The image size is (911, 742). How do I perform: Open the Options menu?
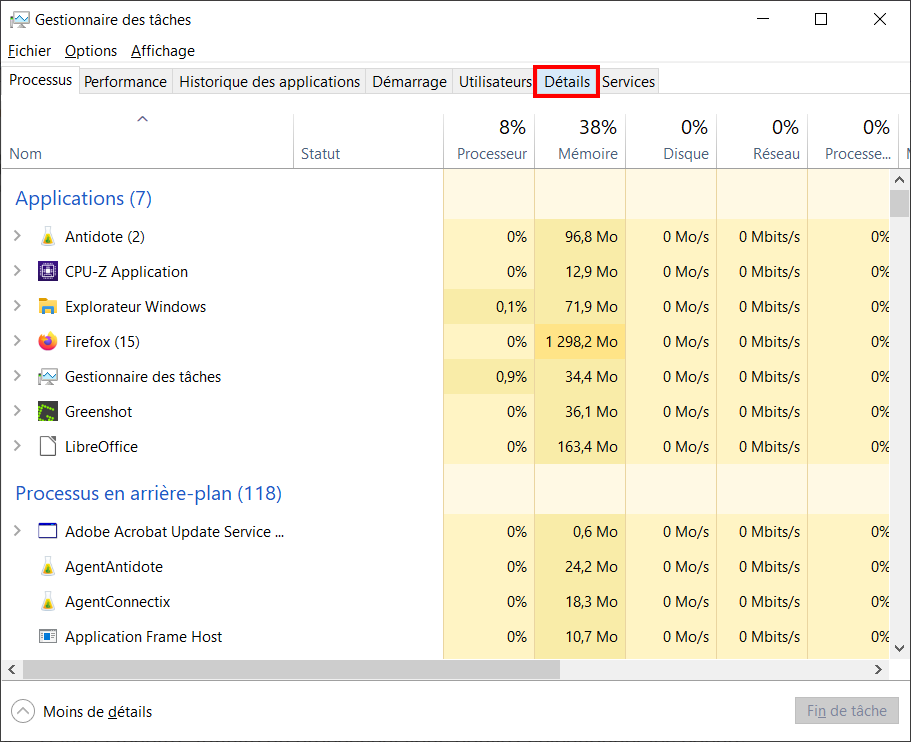(x=91, y=51)
